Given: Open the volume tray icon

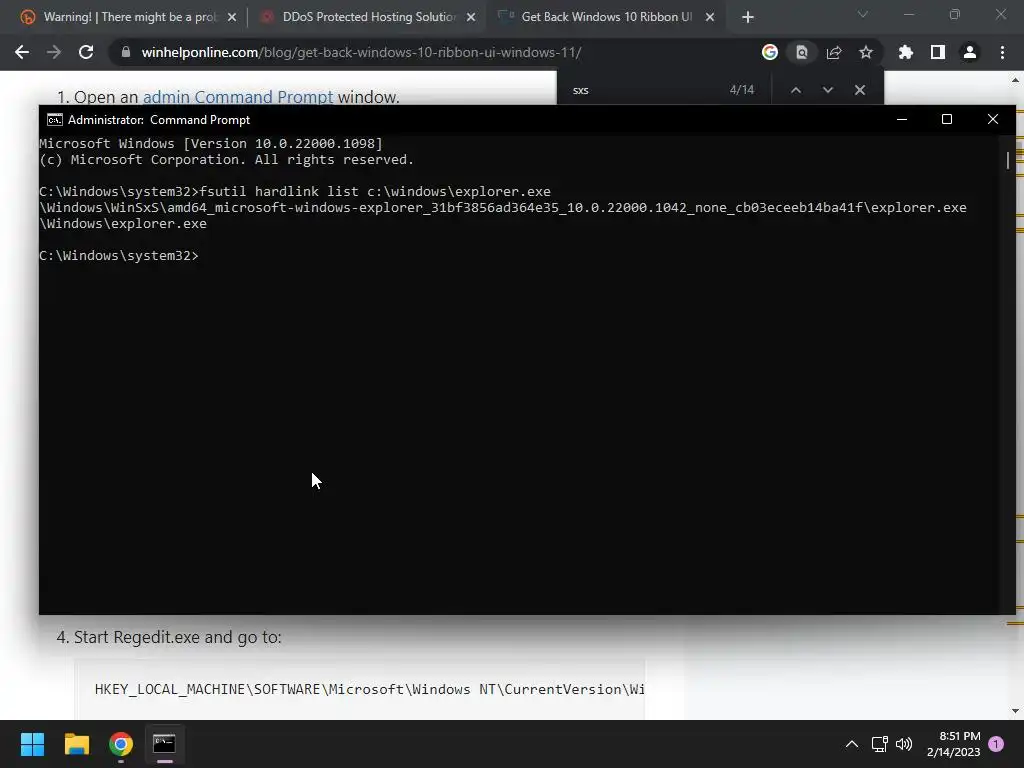Looking at the screenshot, I should 904,744.
